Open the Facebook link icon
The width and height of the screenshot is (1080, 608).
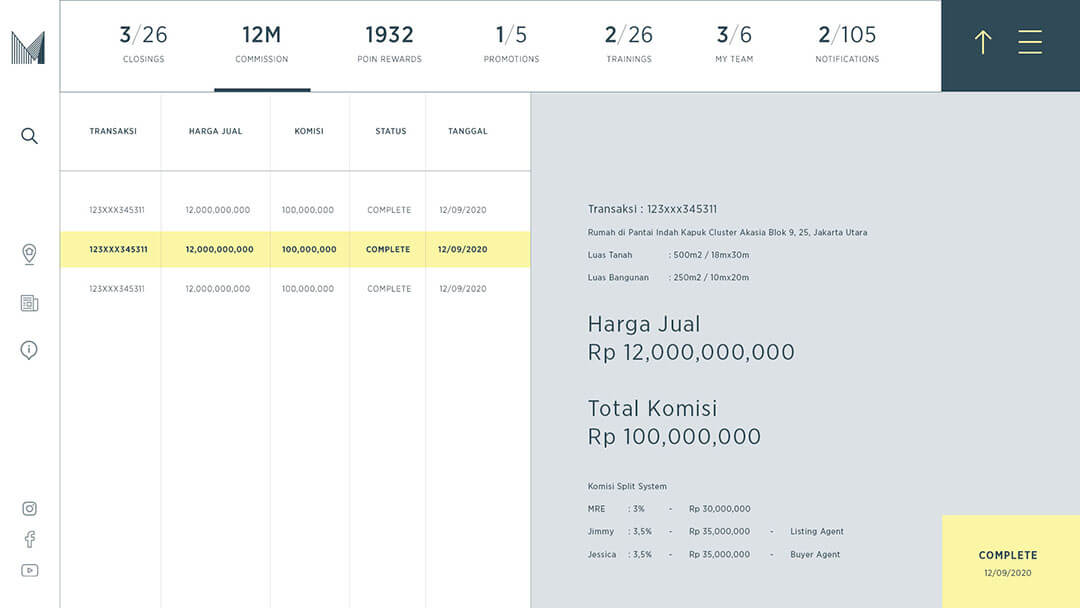29,539
